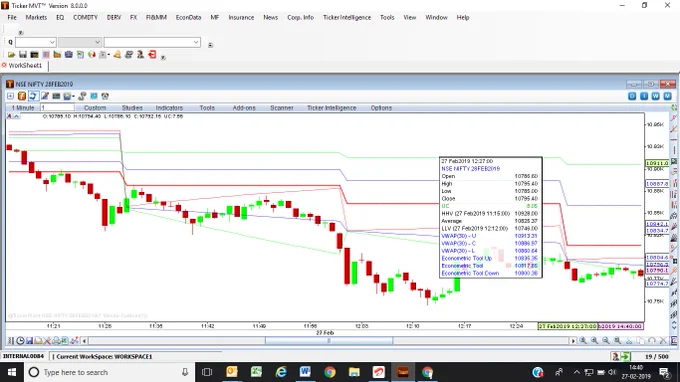This screenshot has width=680, height=382.
Task: Open Internet Explorer from the taskbar
Action: 281,372
